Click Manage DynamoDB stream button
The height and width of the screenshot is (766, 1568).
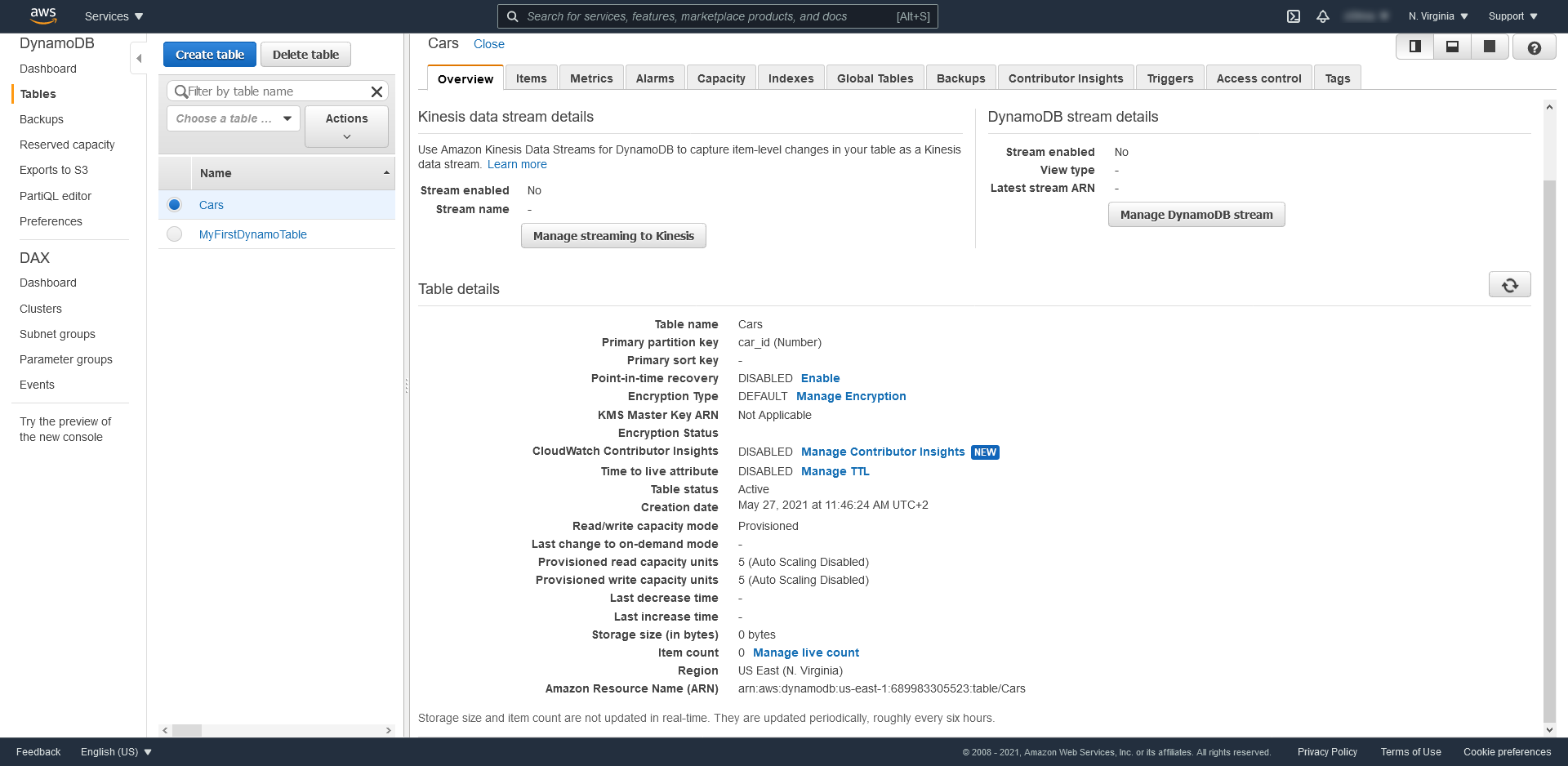[x=1196, y=215]
